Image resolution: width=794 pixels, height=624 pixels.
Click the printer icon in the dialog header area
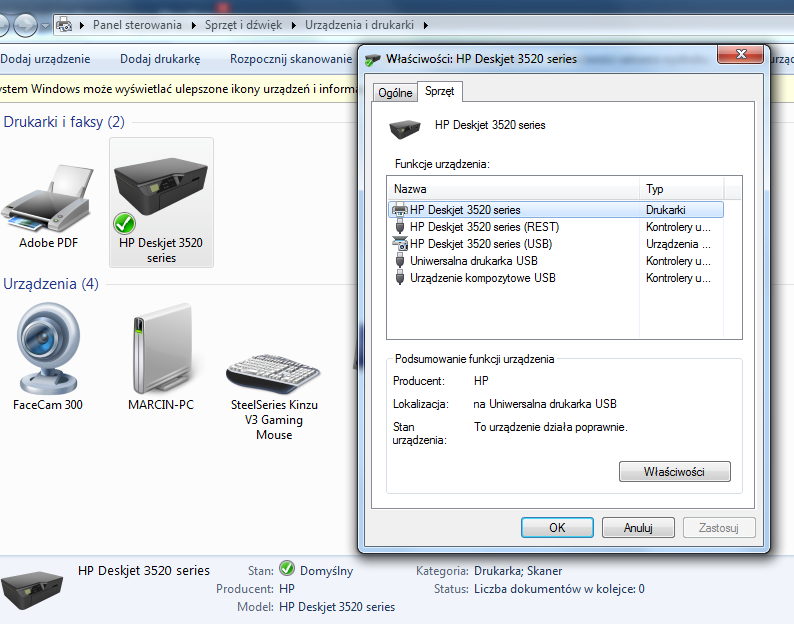pos(405,128)
